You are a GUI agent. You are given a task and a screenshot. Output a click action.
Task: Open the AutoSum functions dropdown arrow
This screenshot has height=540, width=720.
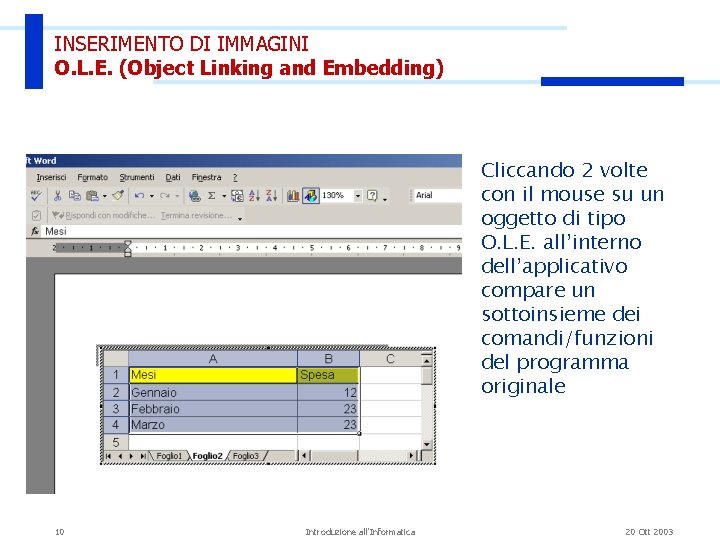(224, 196)
